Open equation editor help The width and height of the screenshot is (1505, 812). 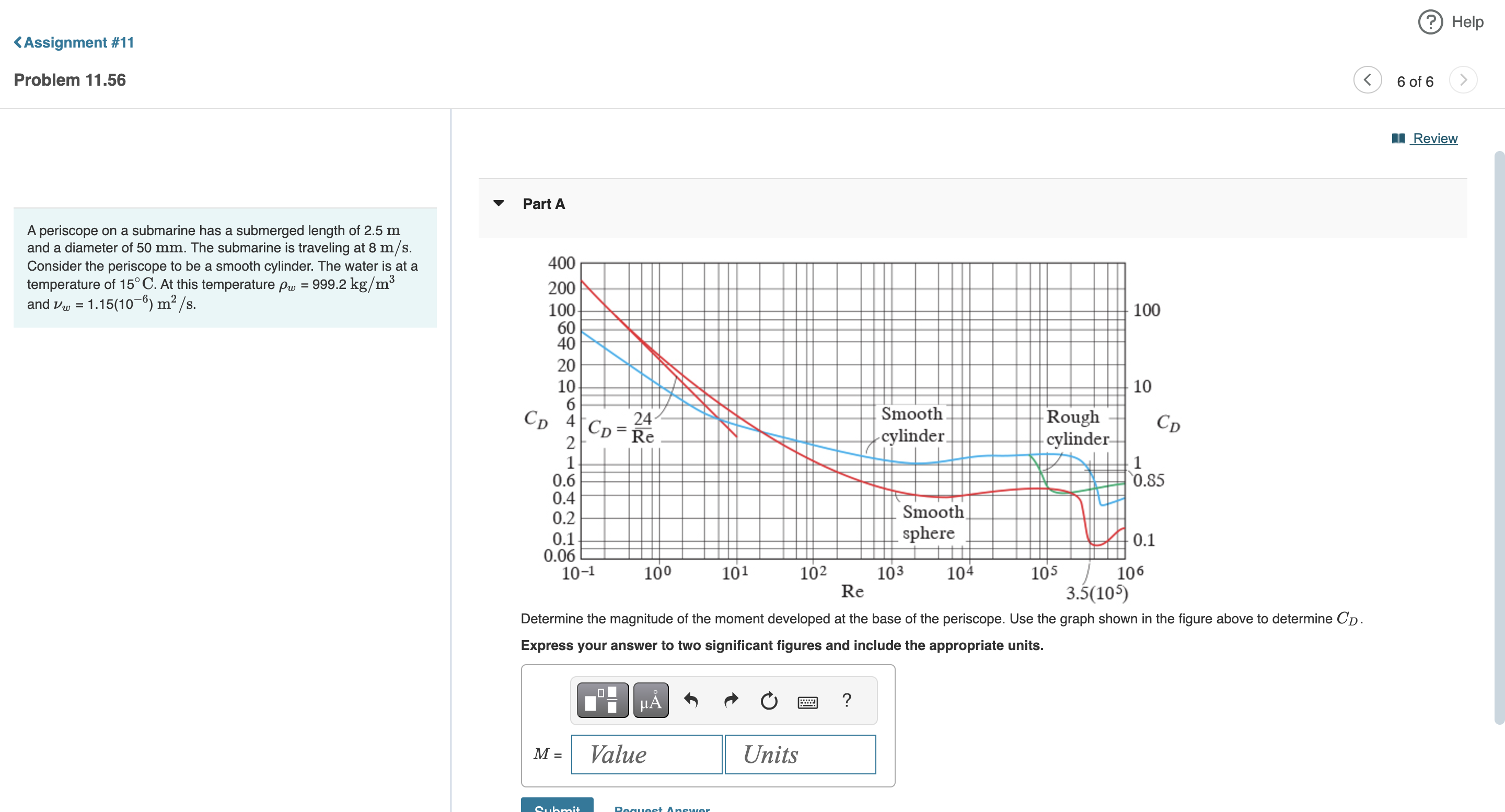(x=847, y=700)
